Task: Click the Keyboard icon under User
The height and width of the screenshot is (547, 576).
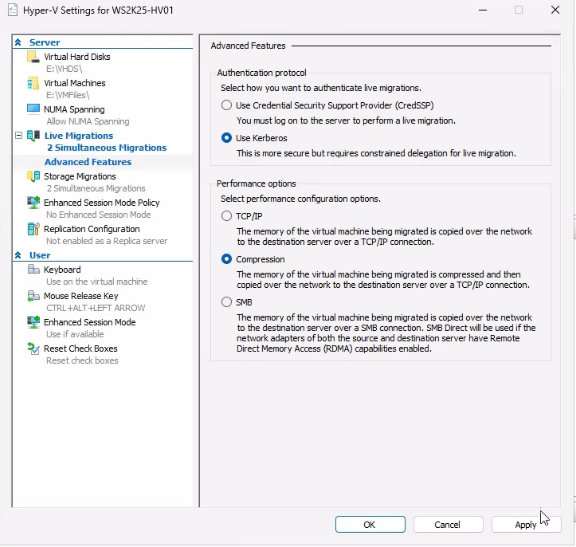Action: tap(33, 269)
